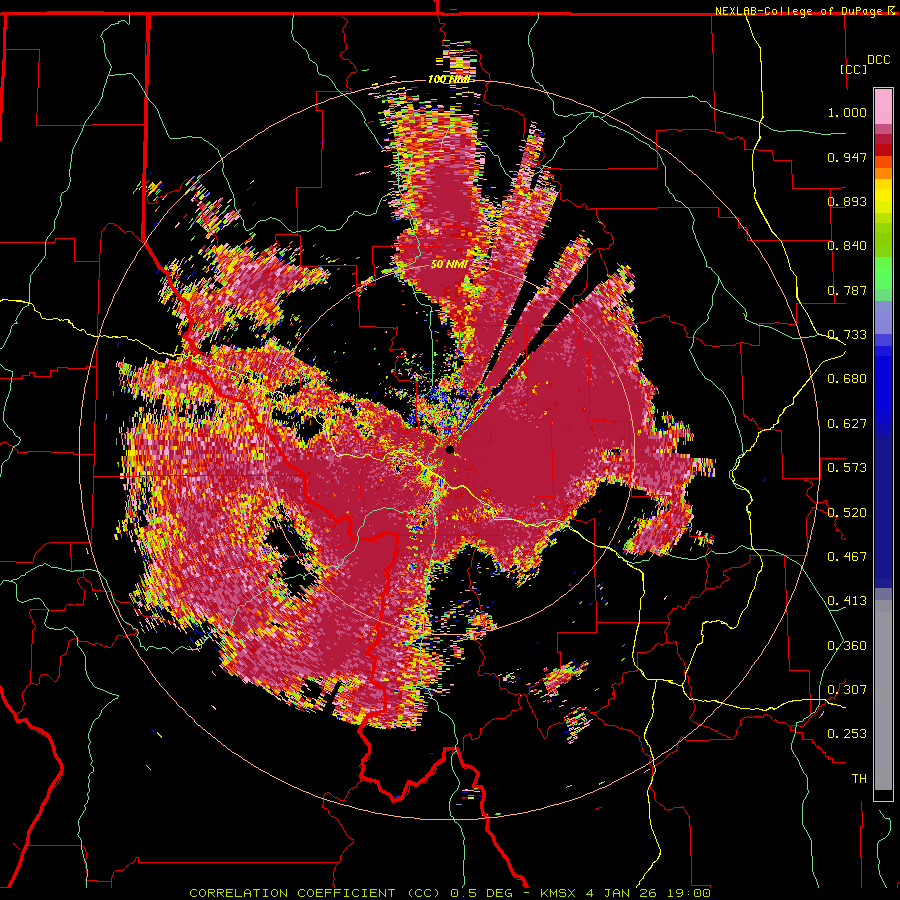The width and height of the screenshot is (900, 900).
Task: Pick the light blue band above 0.733
Action: tap(883, 316)
